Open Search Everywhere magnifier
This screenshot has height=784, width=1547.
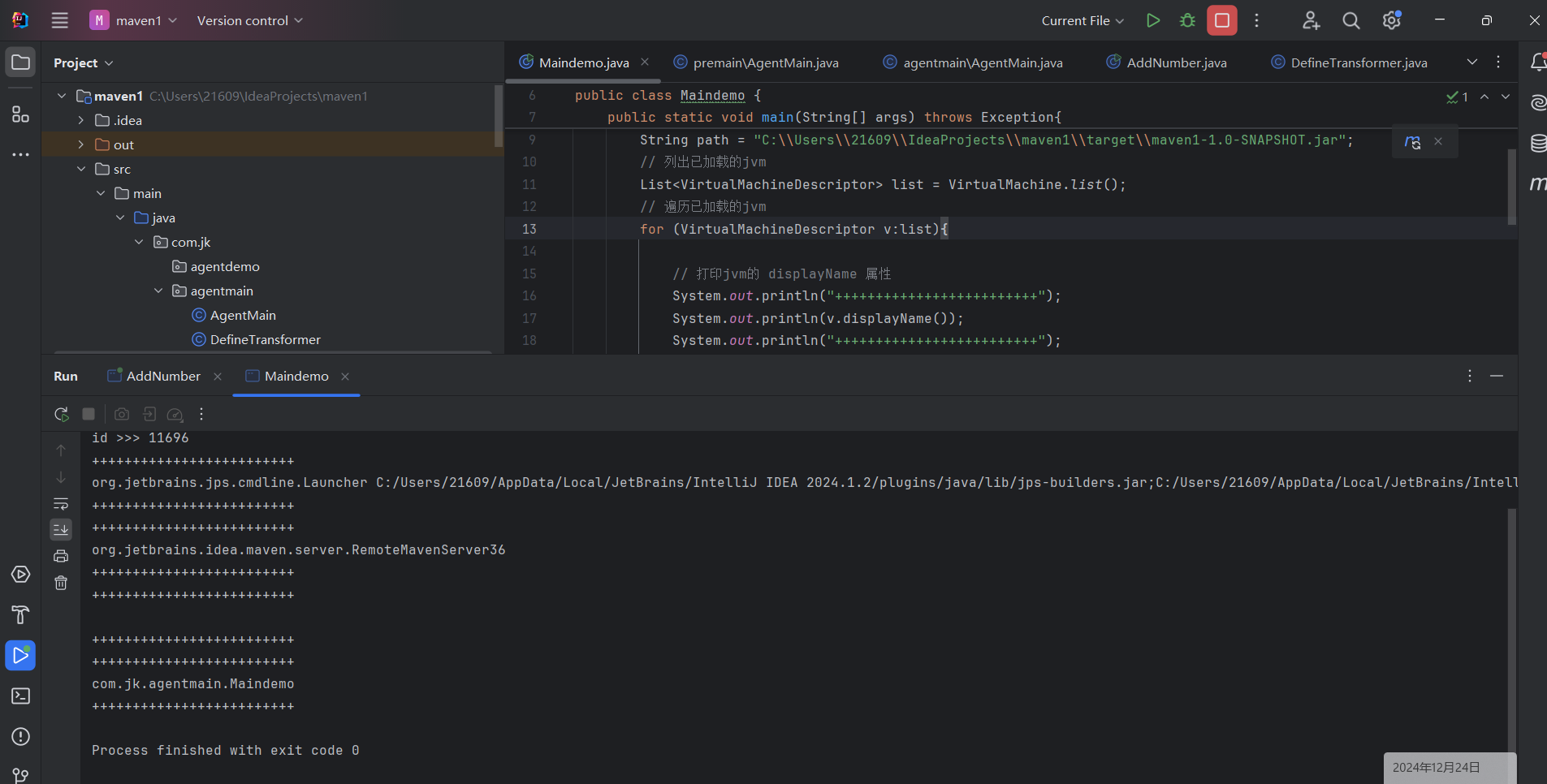pyautogui.click(x=1351, y=20)
